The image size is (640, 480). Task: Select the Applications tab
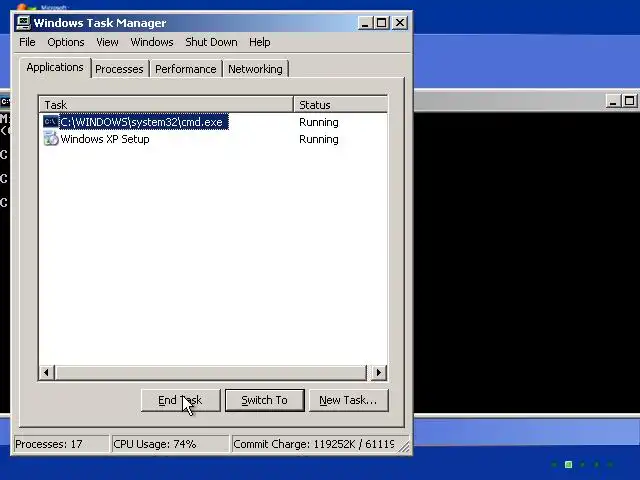click(55, 67)
